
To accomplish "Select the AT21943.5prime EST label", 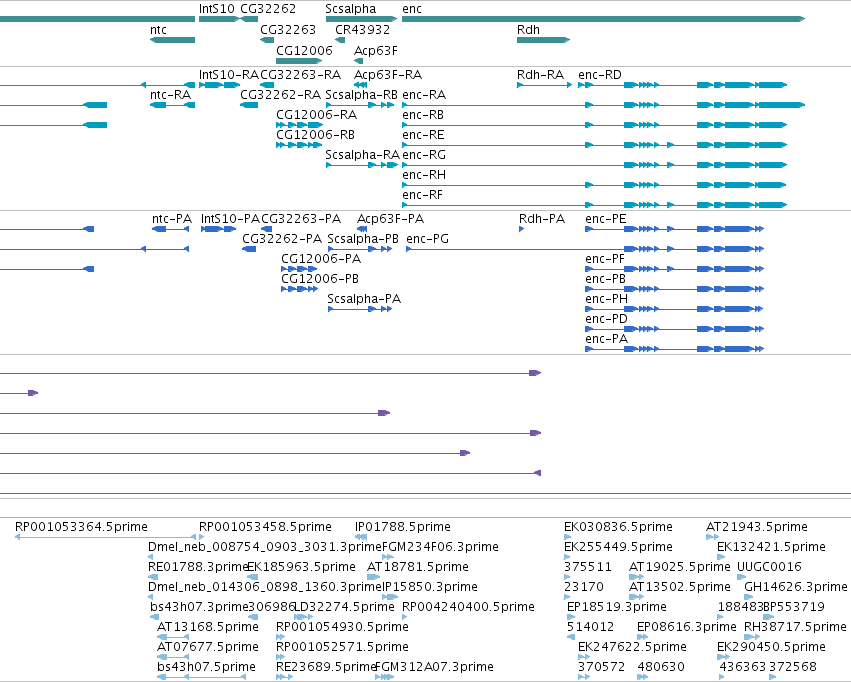I will (x=757, y=527).
